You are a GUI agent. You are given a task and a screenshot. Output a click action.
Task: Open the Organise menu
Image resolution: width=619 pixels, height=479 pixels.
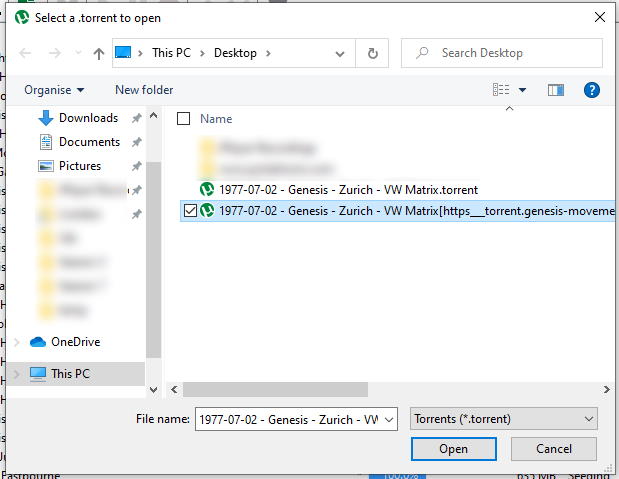[54, 90]
